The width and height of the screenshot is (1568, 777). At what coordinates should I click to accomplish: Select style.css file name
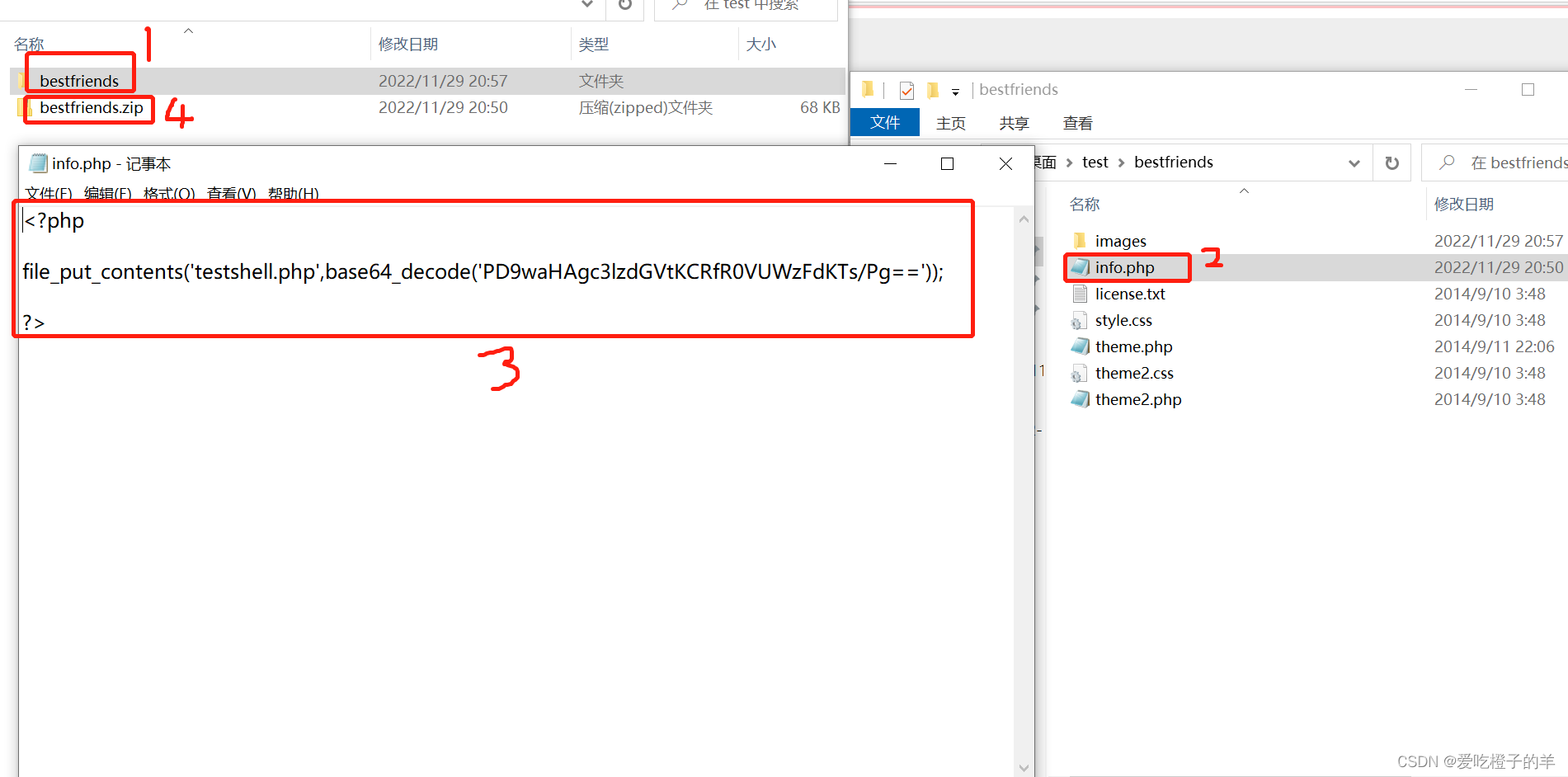click(1124, 320)
